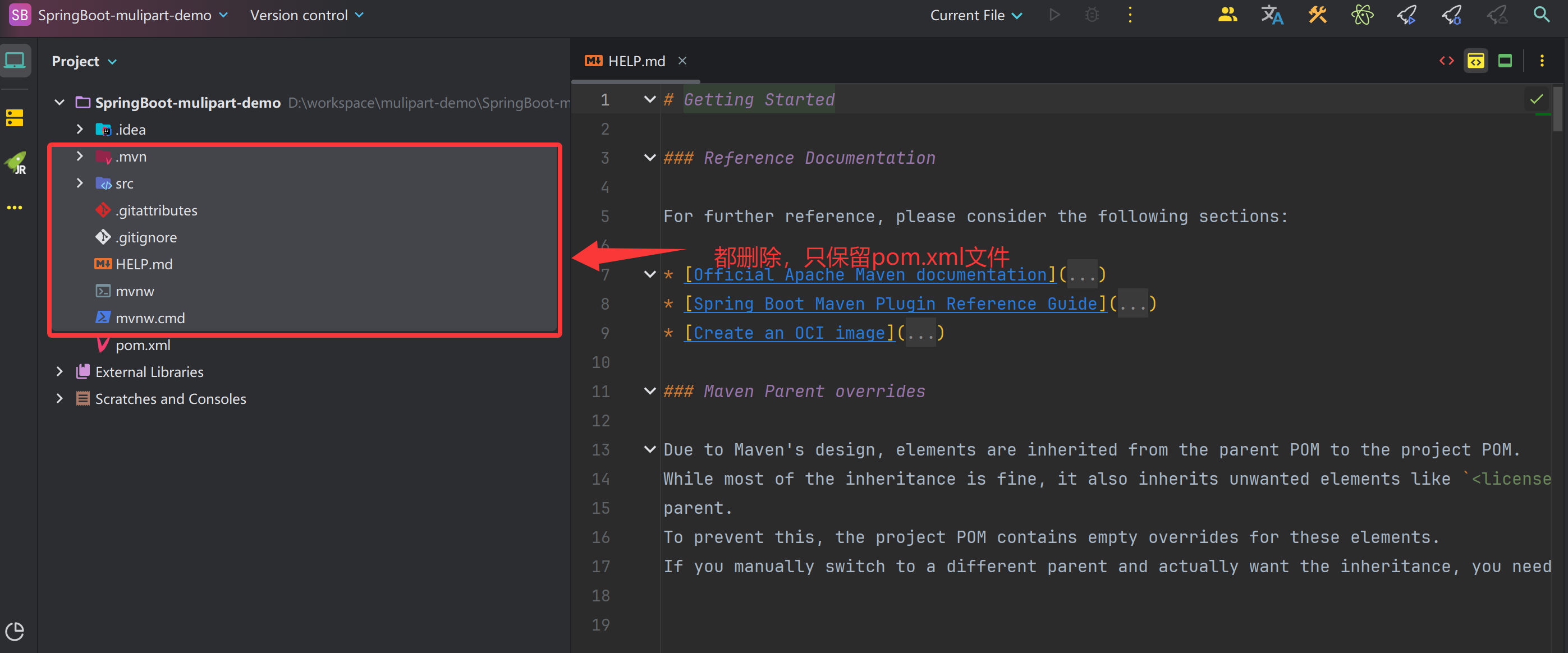Collapse the SpringBoot-mulipart-demo root folder

tap(59, 102)
